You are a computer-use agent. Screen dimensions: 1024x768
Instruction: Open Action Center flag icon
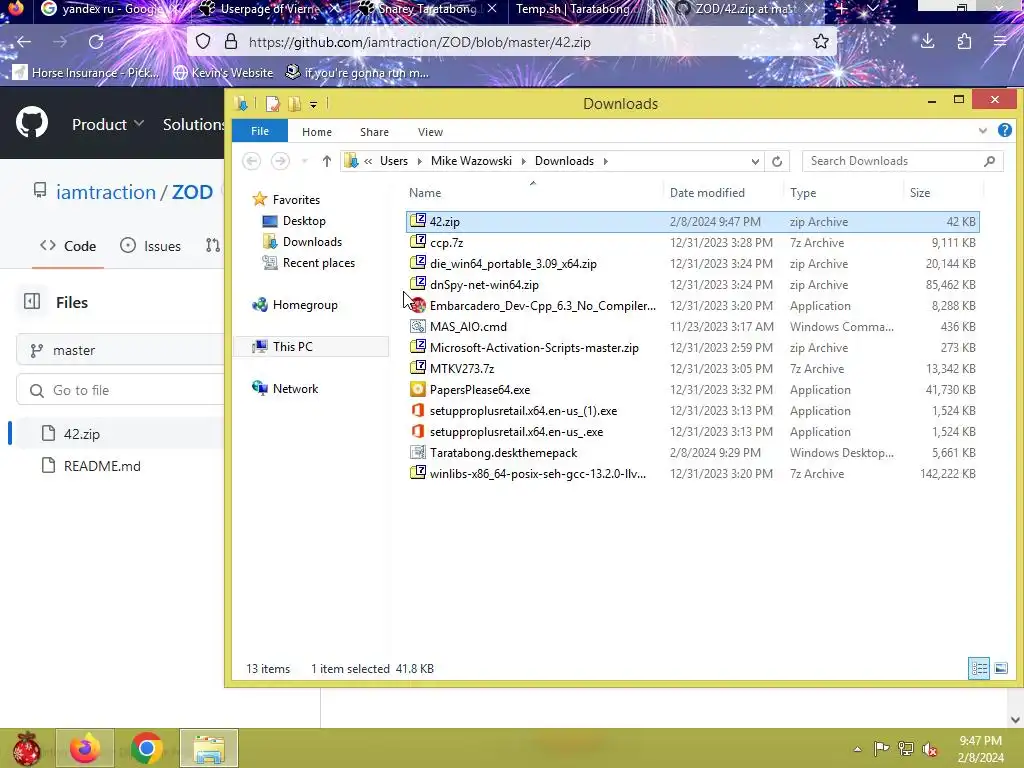coord(881,749)
